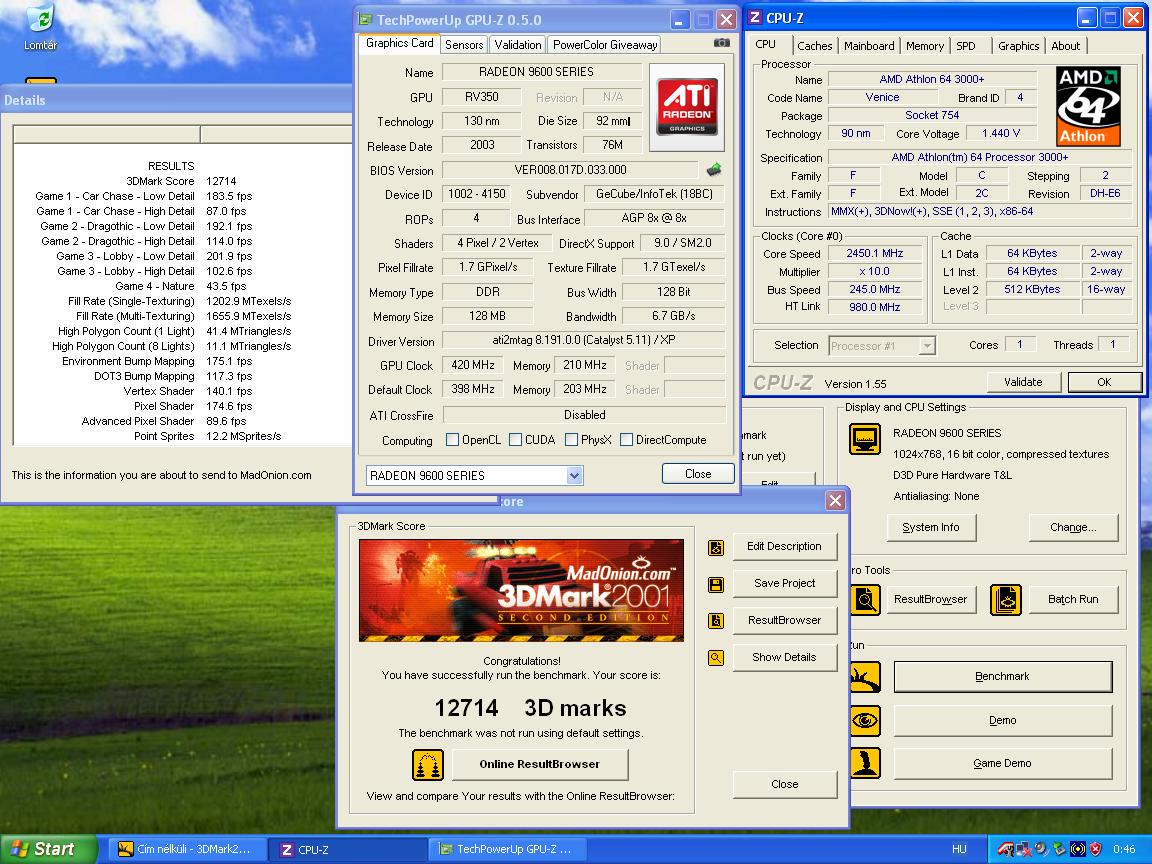The image size is (1152, 864).
Task: Click the Save Project button
Action: pyautogui.click(x=785, y=583)
